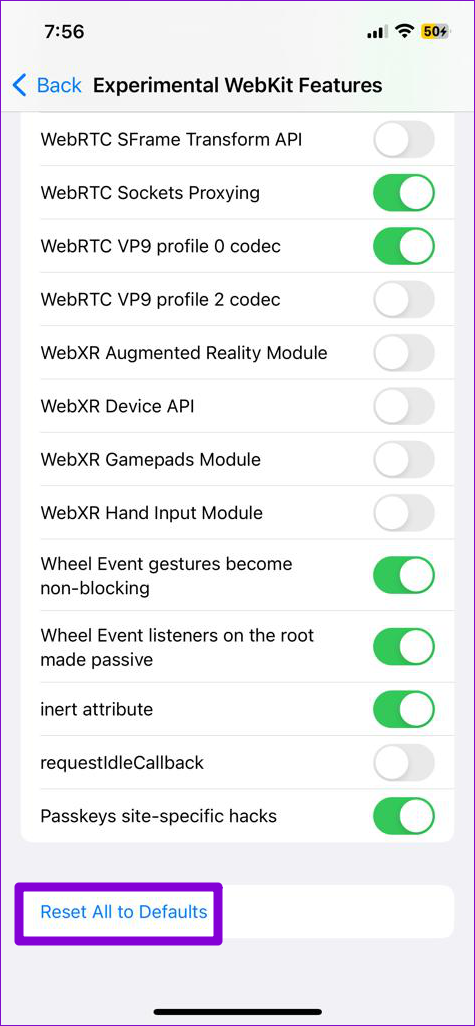Disable the inert attribute toggle
The width and height of the screenshot is (475, 1026).
[x=404, y=709]
